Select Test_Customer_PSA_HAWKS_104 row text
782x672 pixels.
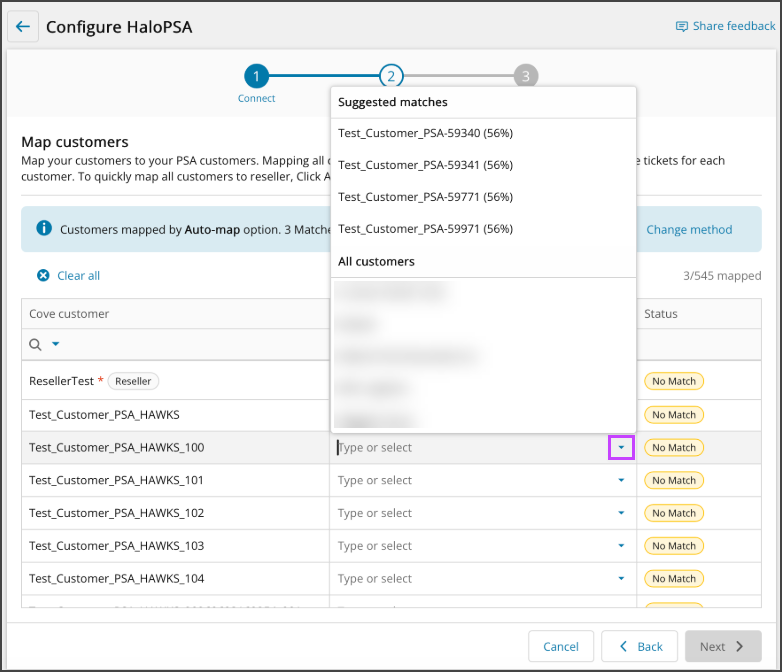point(117,579)
